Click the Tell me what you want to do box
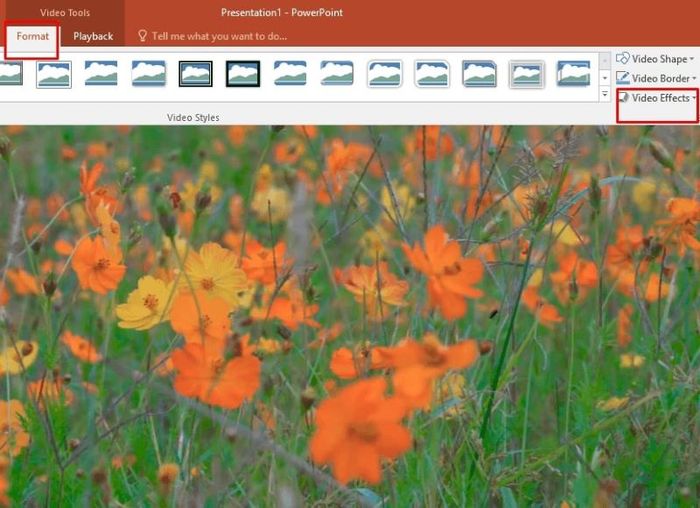The height and width of the screenshot is (508, 700). pyautogui.click(x=212, y=36)
